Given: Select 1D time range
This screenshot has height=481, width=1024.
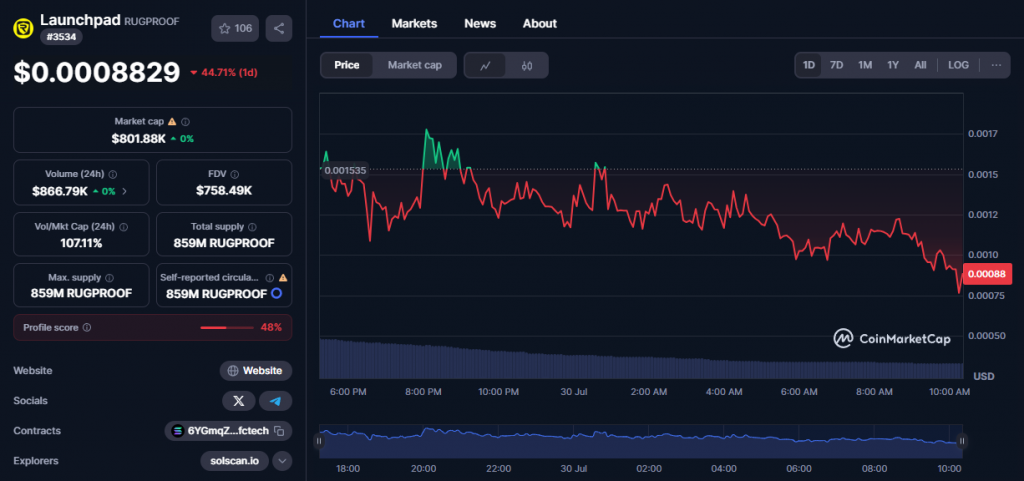Looking at the screenshot, I should pyautogui.click(x=808, y=65).
